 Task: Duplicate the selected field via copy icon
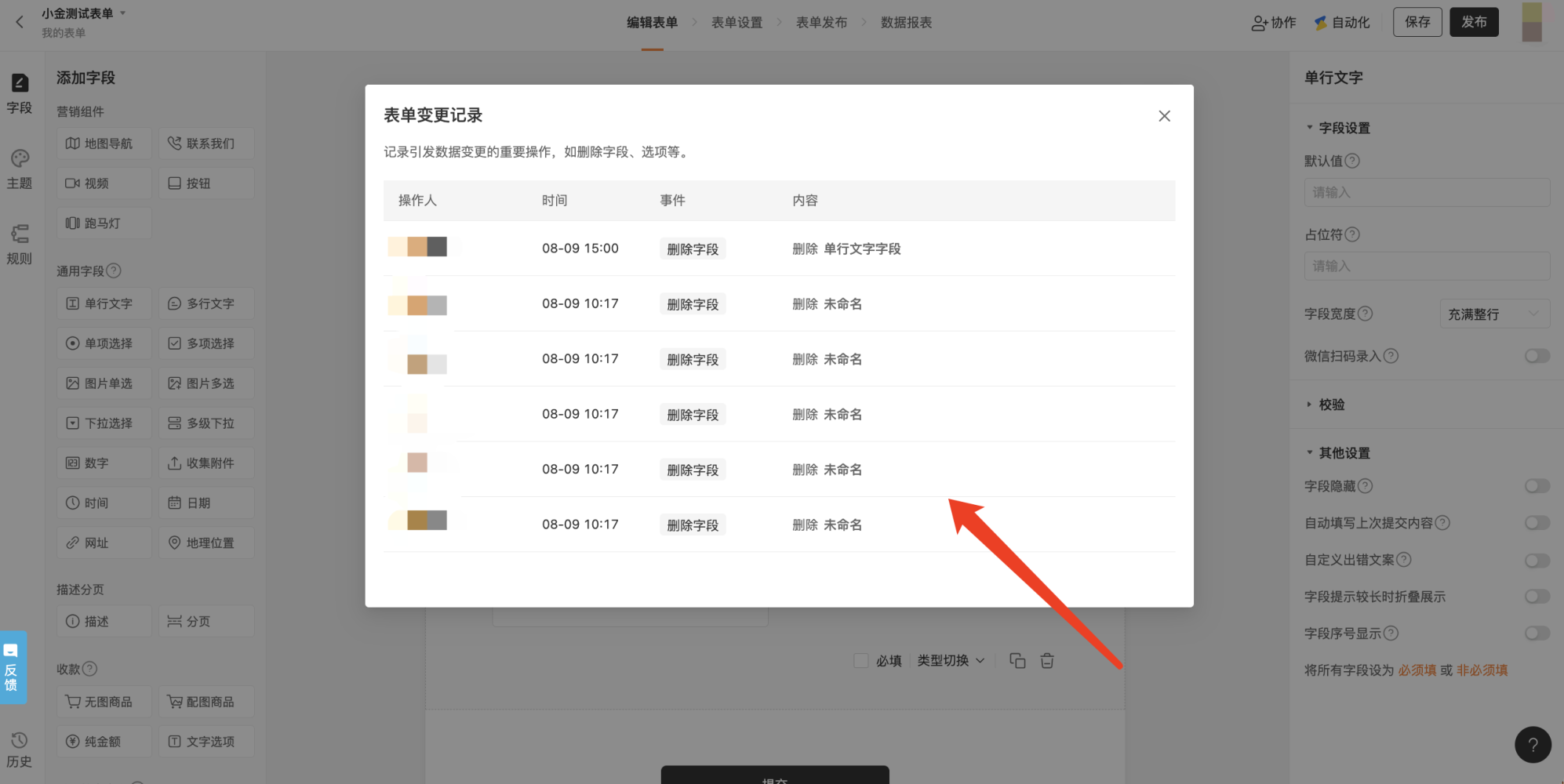click(1017, 661)
